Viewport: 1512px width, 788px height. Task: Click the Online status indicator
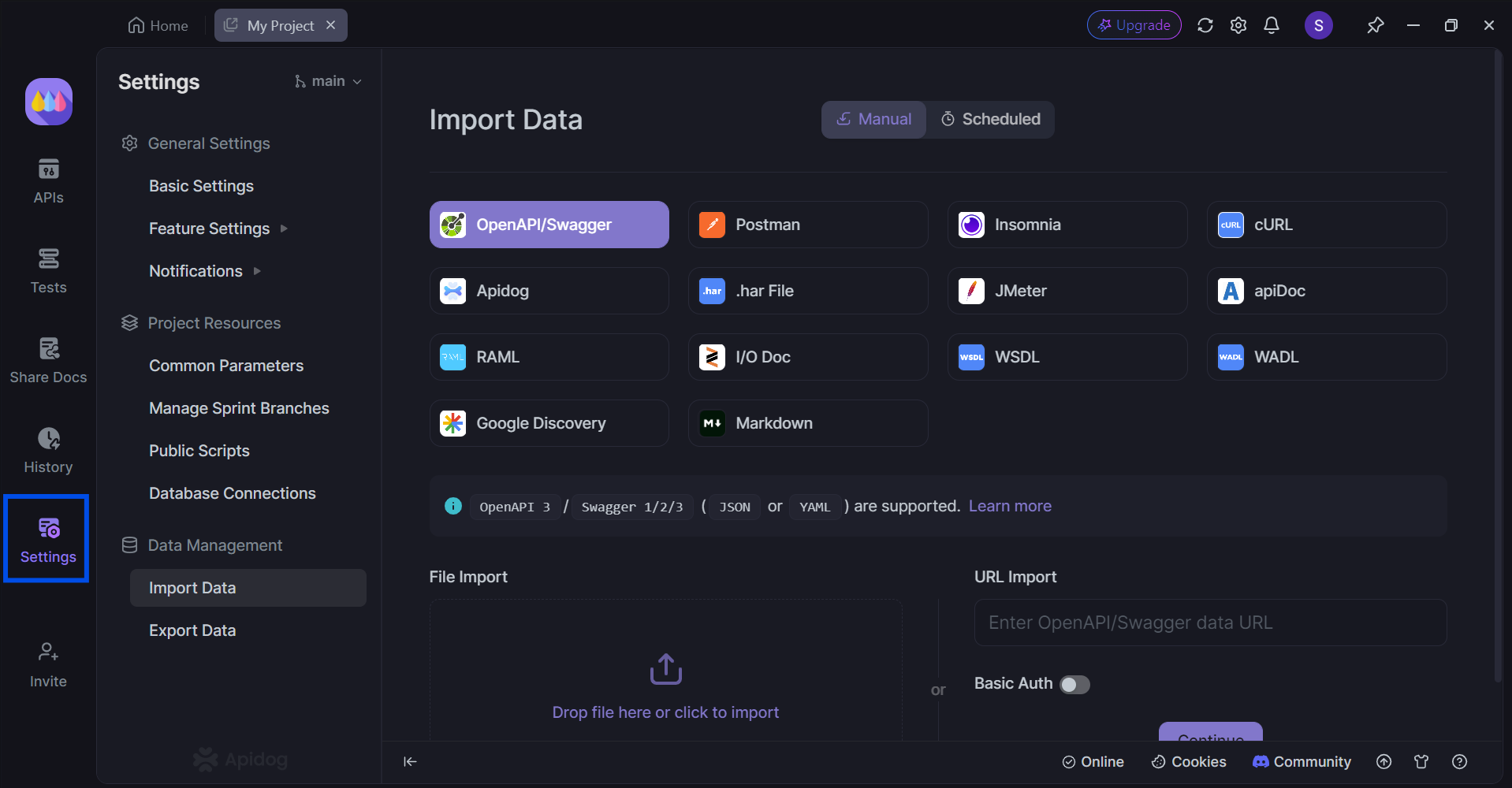point(1093,761)
